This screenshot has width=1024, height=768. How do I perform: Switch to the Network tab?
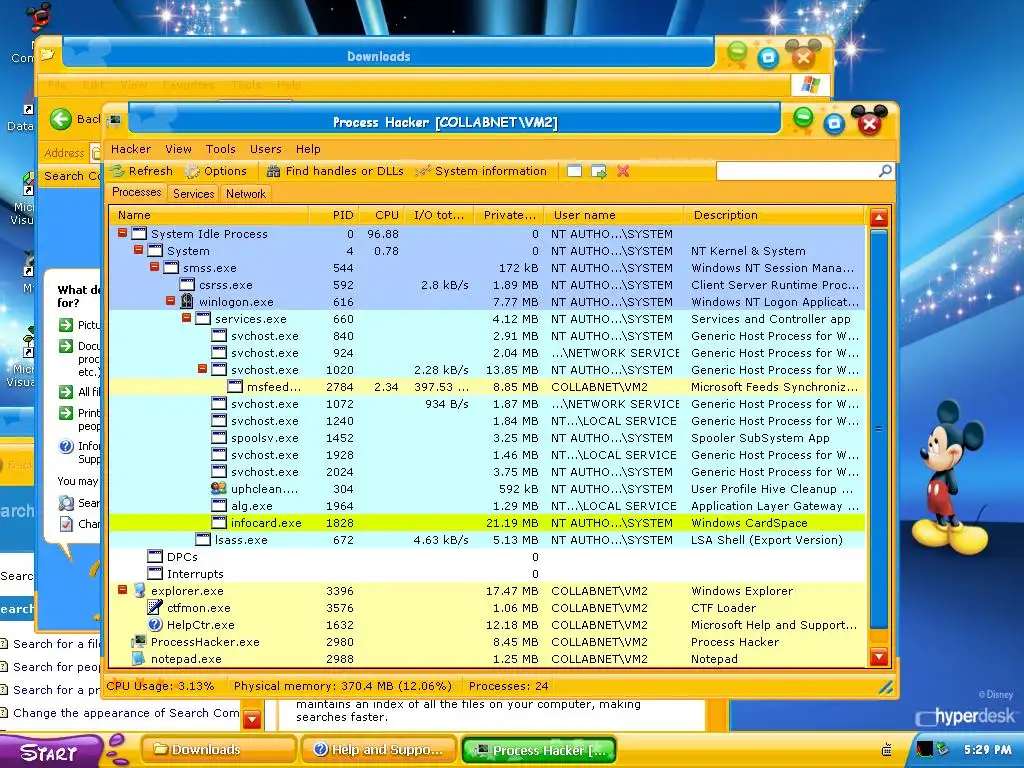point(246,193)
